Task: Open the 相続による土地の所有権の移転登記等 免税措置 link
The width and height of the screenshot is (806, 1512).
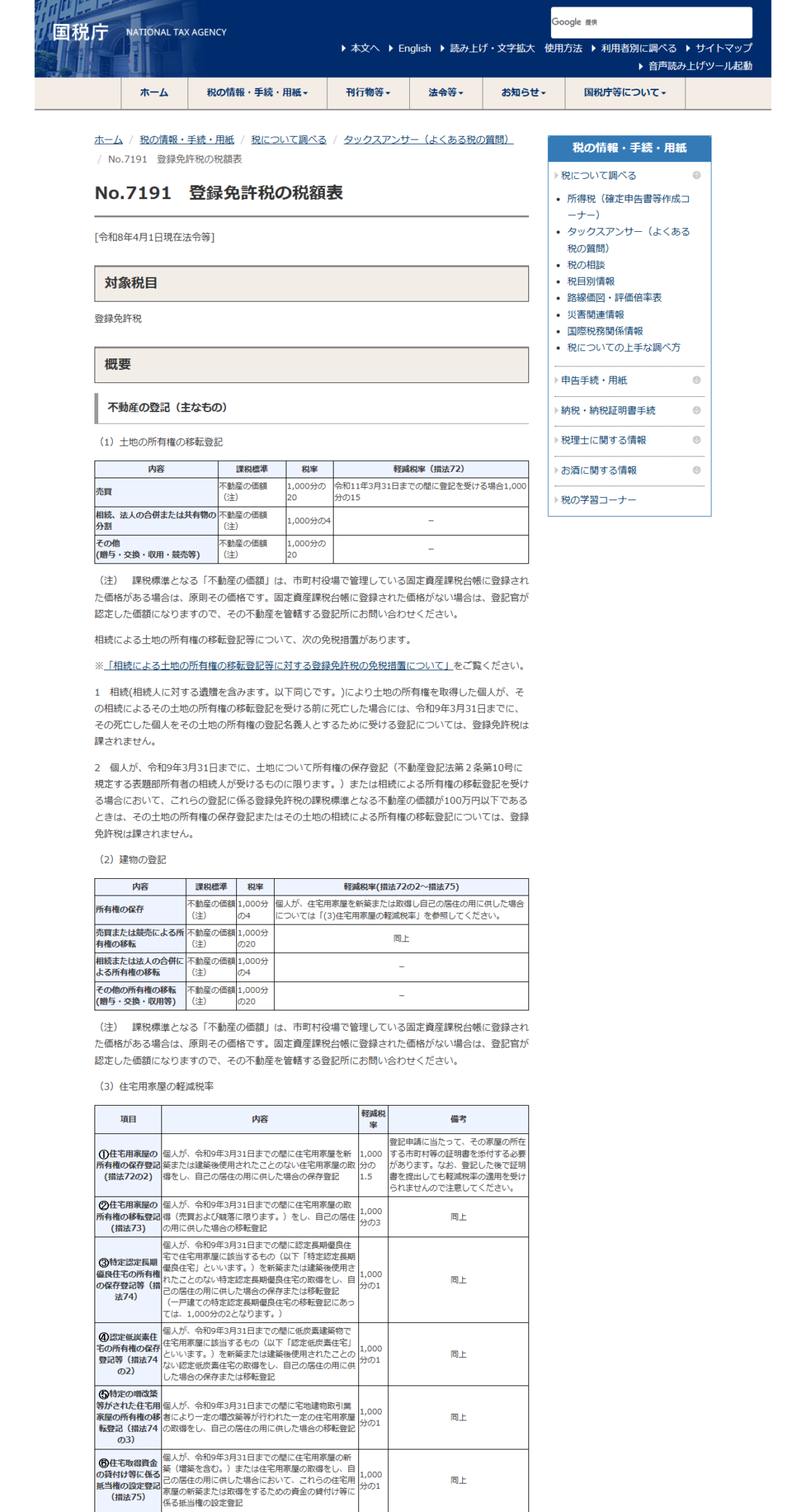Action: [278, 666]
